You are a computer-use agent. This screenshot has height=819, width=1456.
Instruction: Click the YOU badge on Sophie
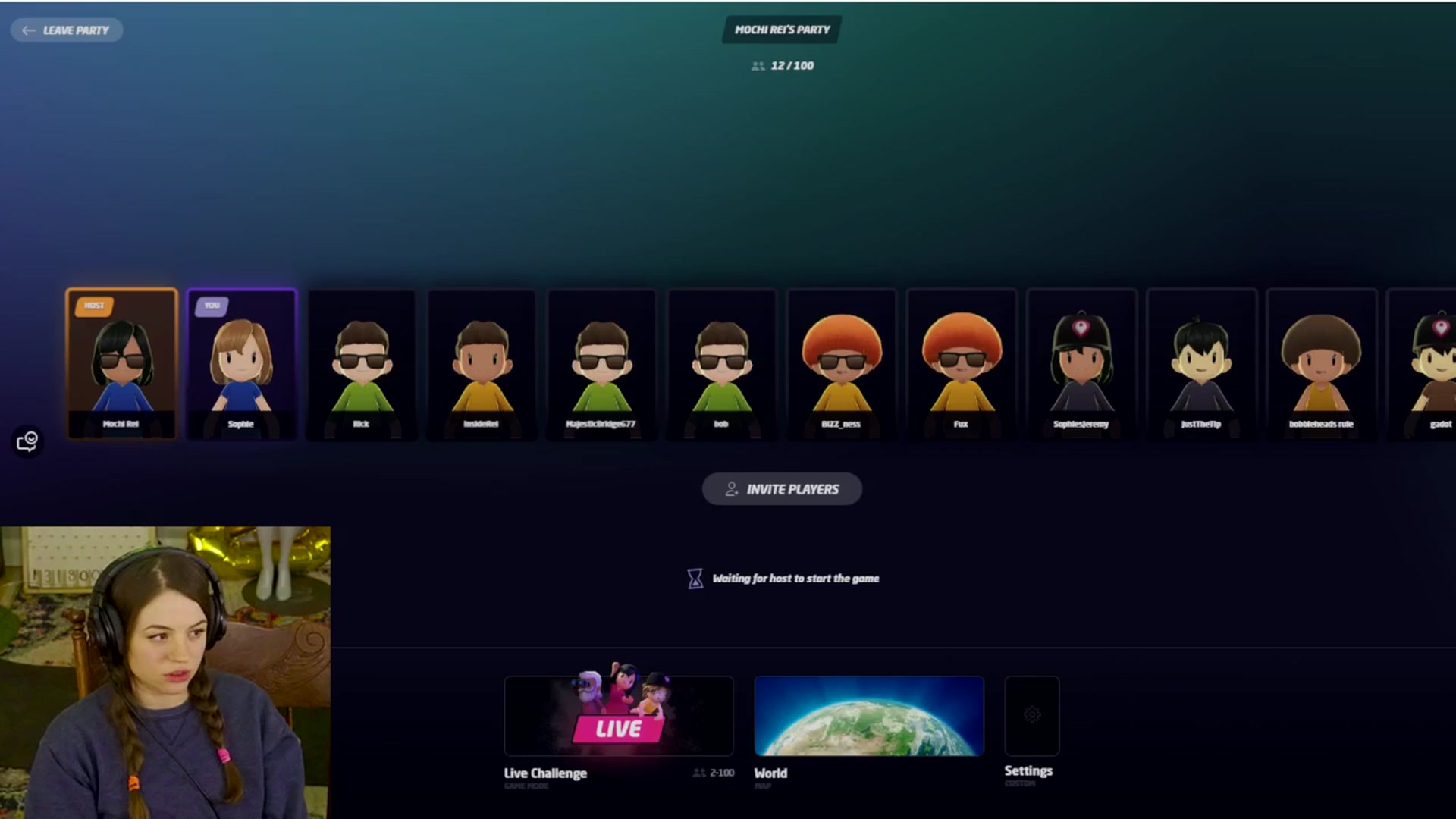tap(212, 306)
